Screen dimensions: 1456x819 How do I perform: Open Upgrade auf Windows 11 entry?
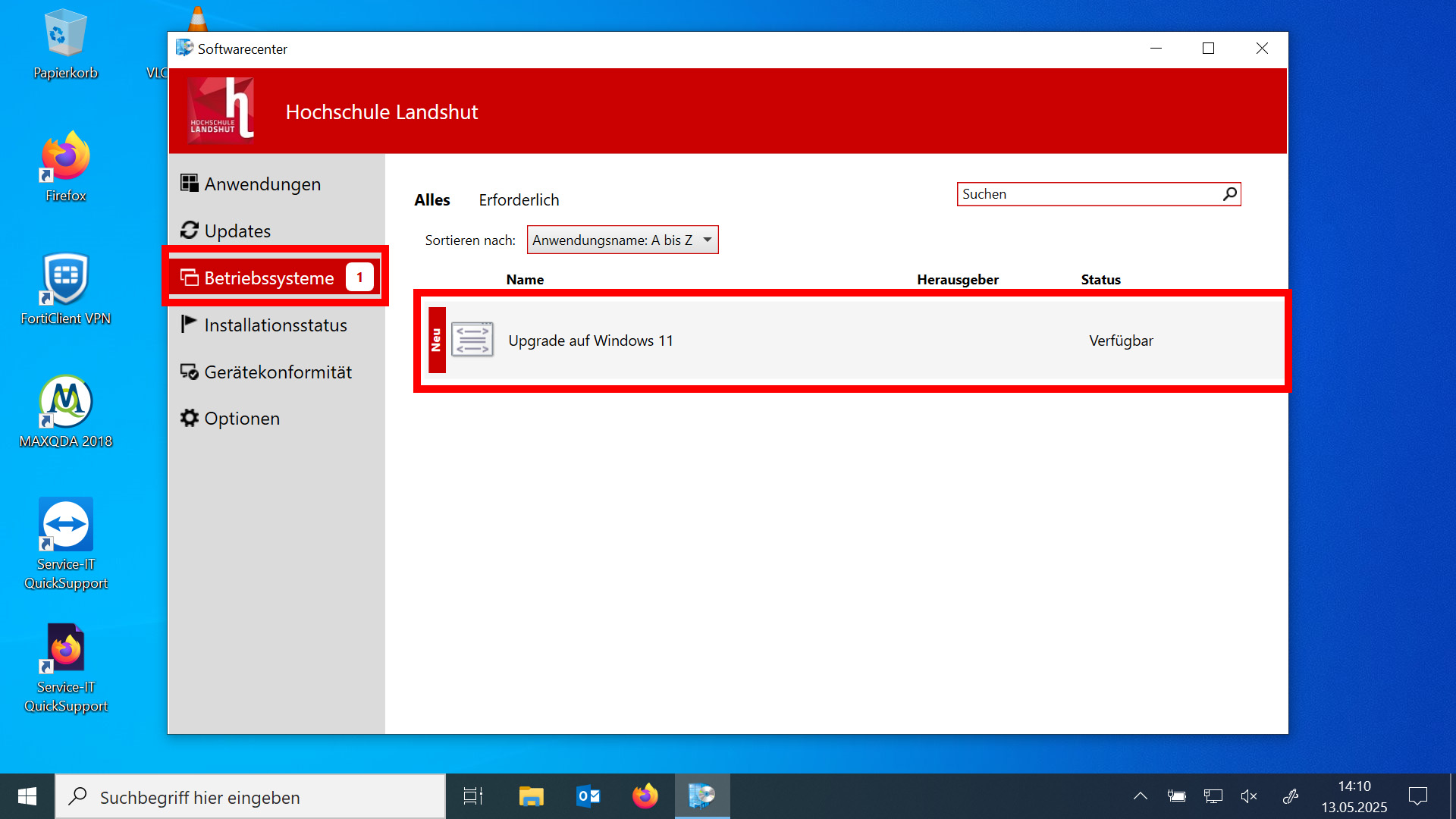590,340
